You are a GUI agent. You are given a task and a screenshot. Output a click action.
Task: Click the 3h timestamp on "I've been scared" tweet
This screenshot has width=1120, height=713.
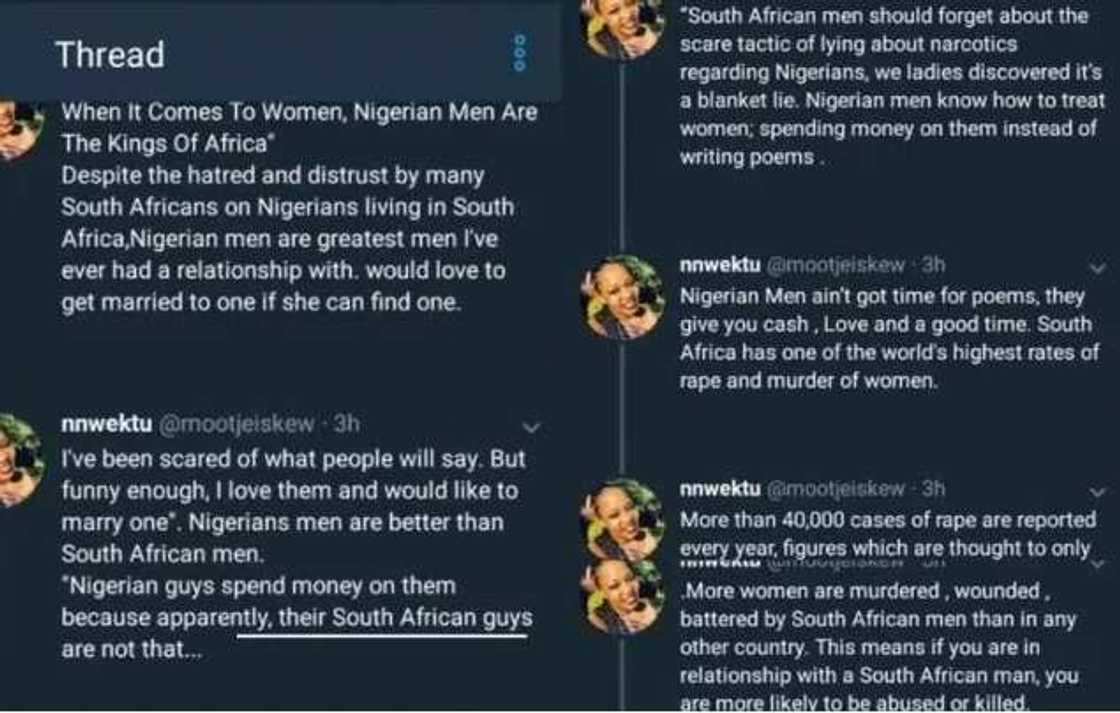click(x=346, y=424)
